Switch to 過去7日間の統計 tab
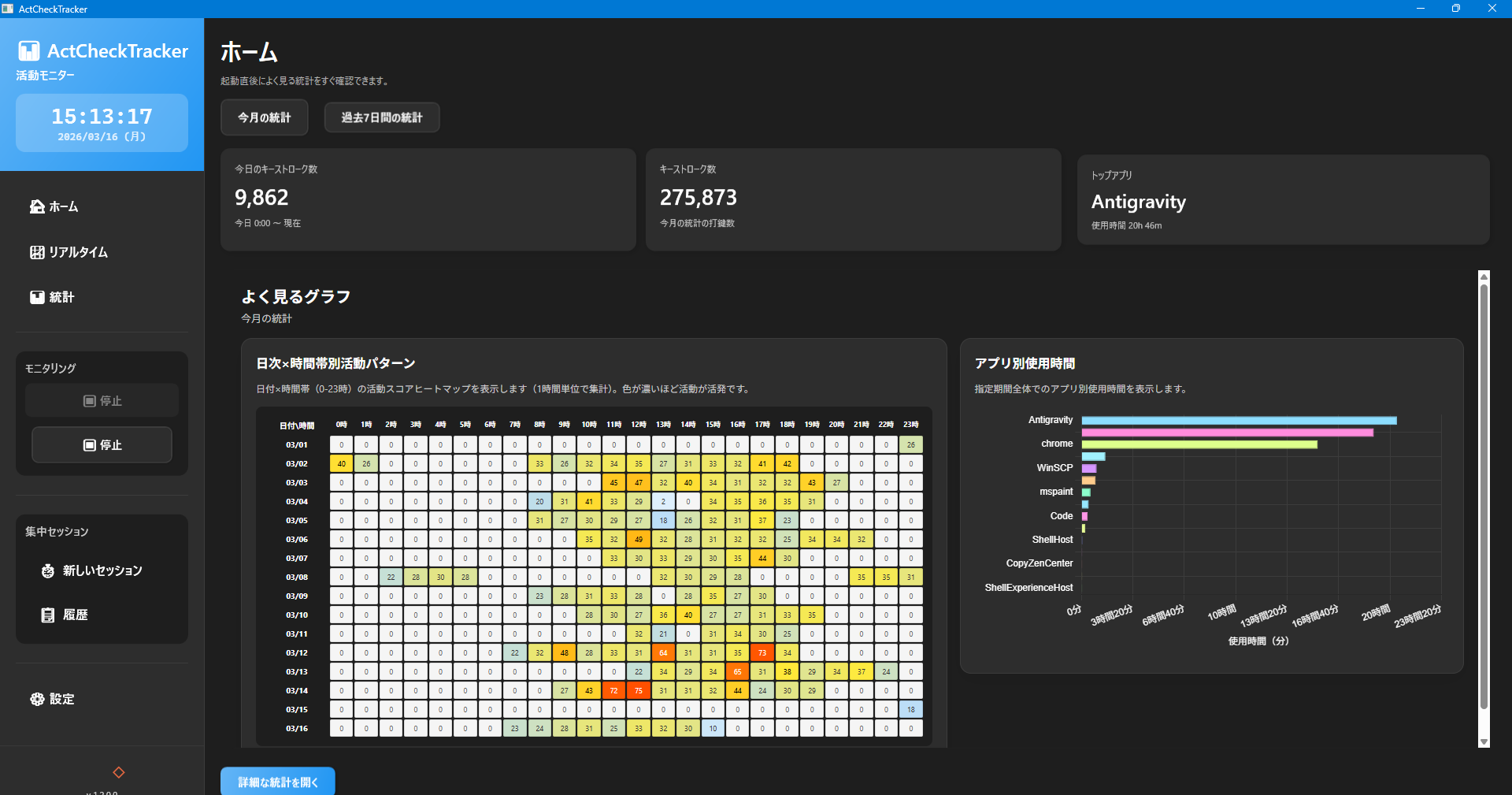Viewport: 1512px width, 795px height. point(381,117)
